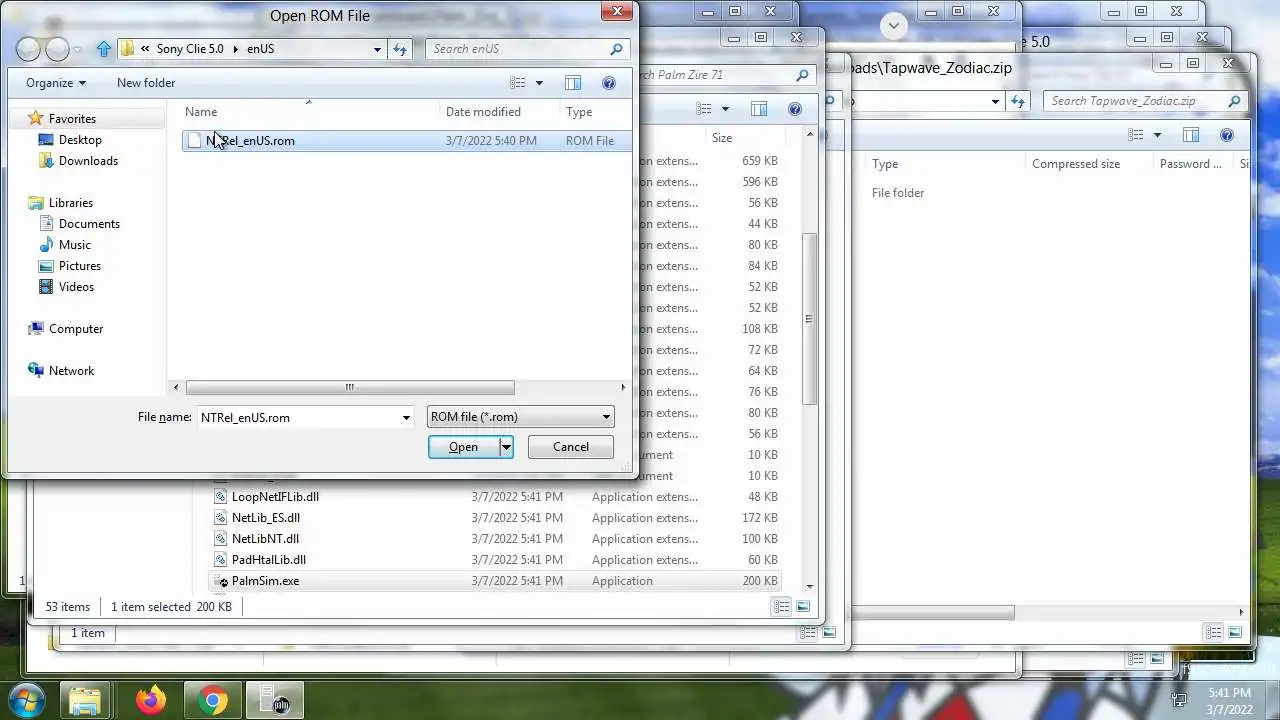Refresh the Tapwave_Zodiac.zip window

pos(1018,101)
